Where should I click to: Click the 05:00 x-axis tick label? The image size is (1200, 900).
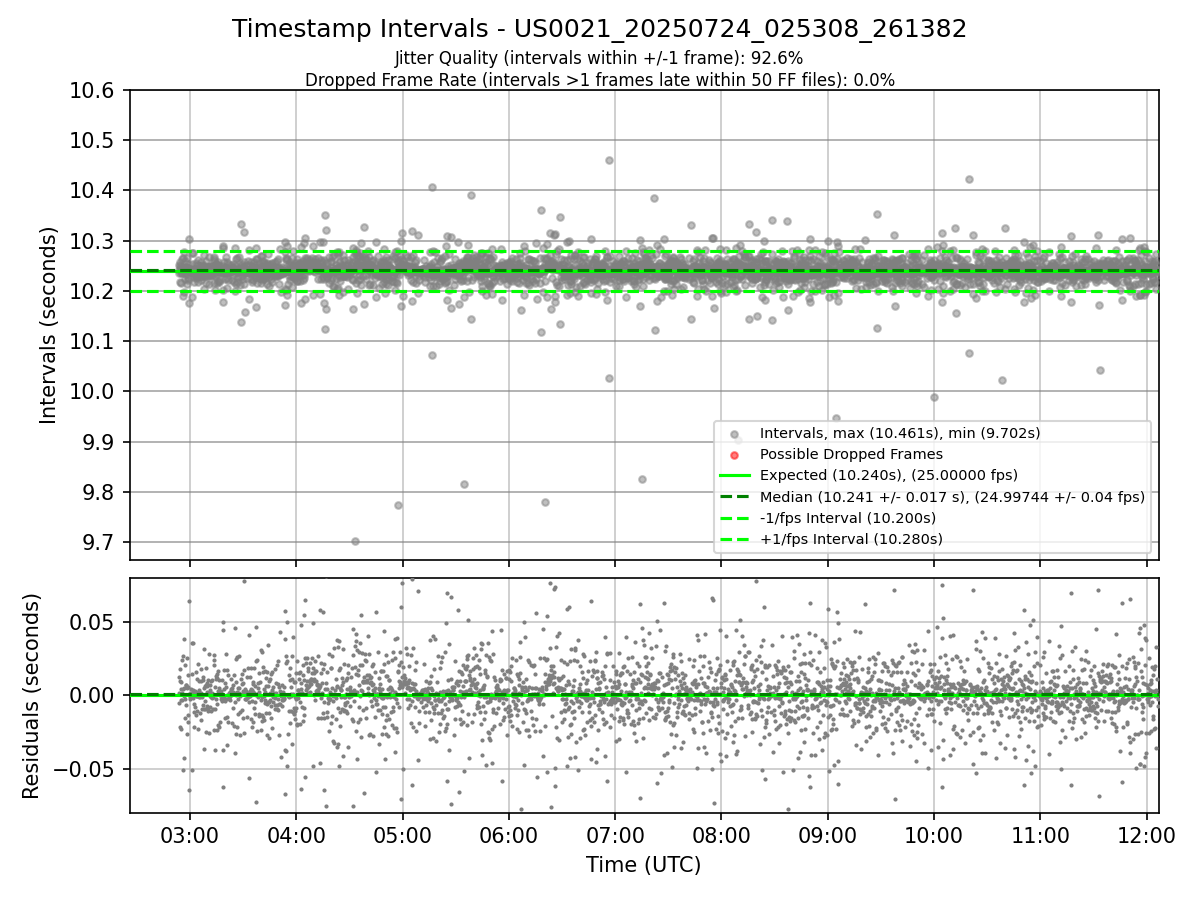(x=402, y=834)
